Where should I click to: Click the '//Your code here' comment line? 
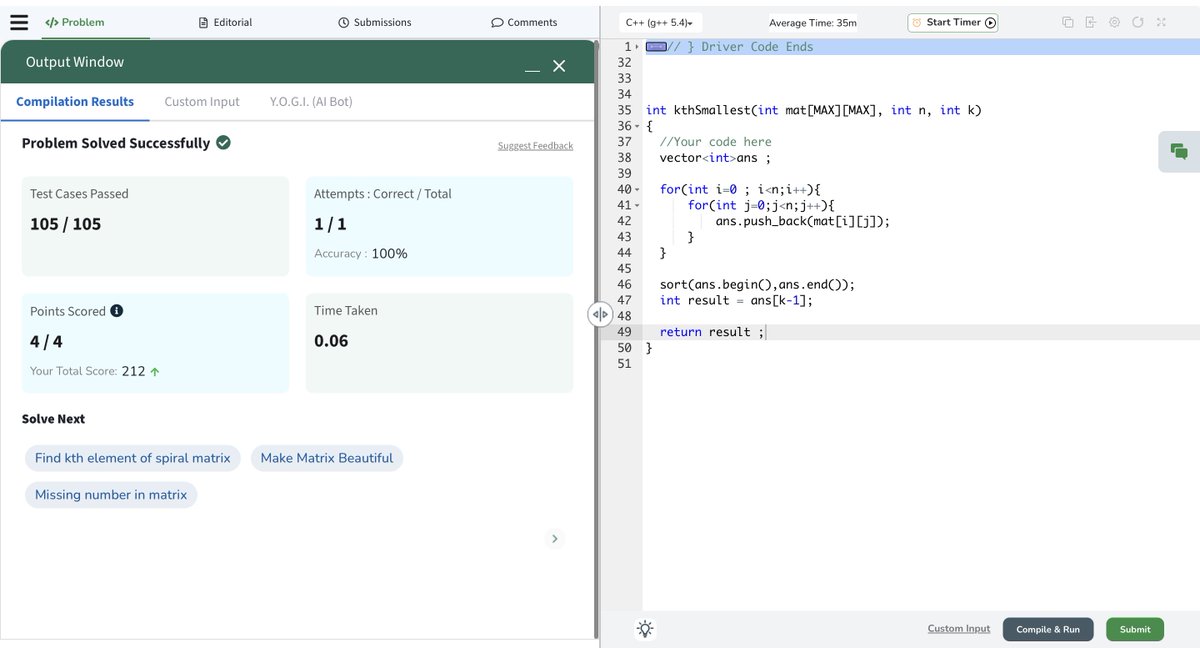(715, 142)
